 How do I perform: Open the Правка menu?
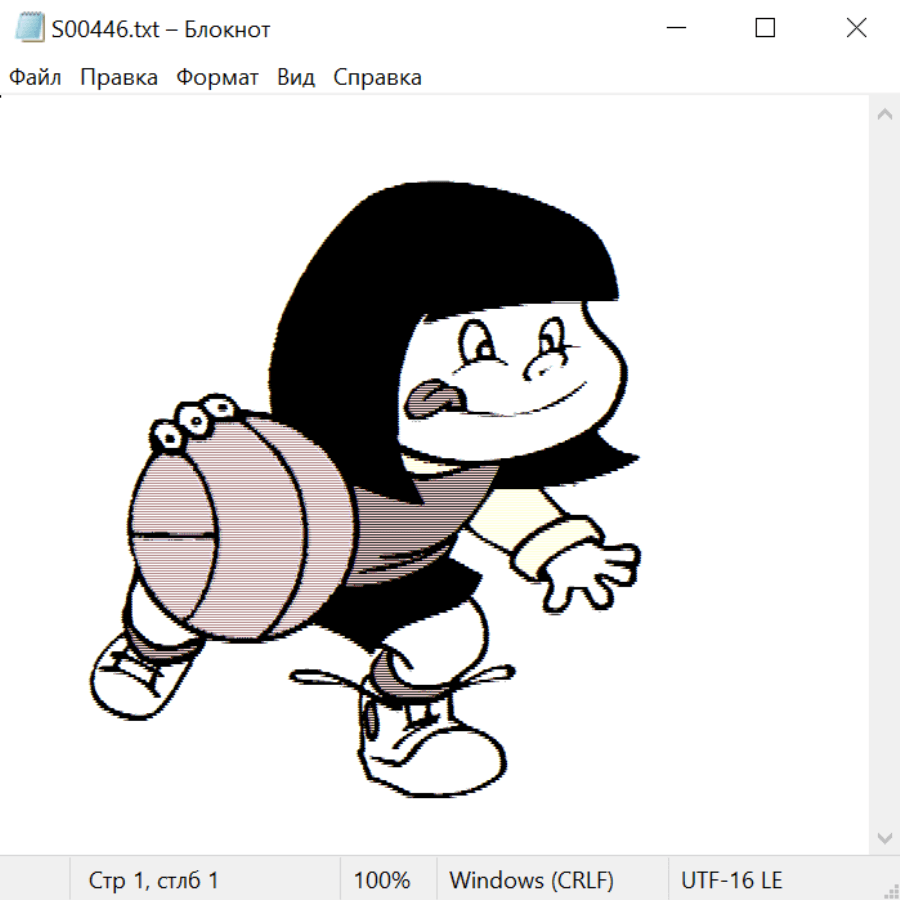click(119, 78)
